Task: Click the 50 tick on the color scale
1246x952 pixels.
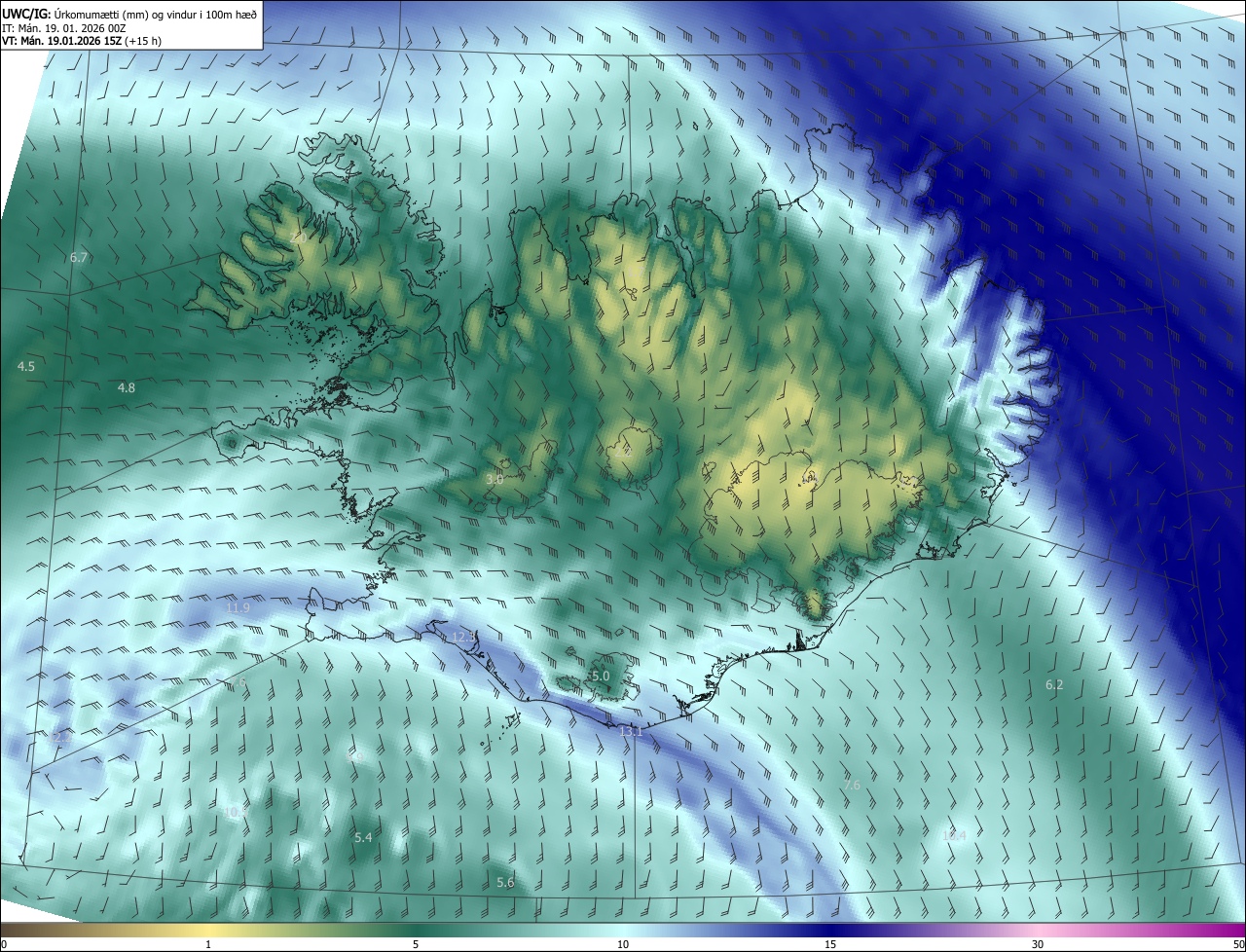Action: [x=1238, y=944]
